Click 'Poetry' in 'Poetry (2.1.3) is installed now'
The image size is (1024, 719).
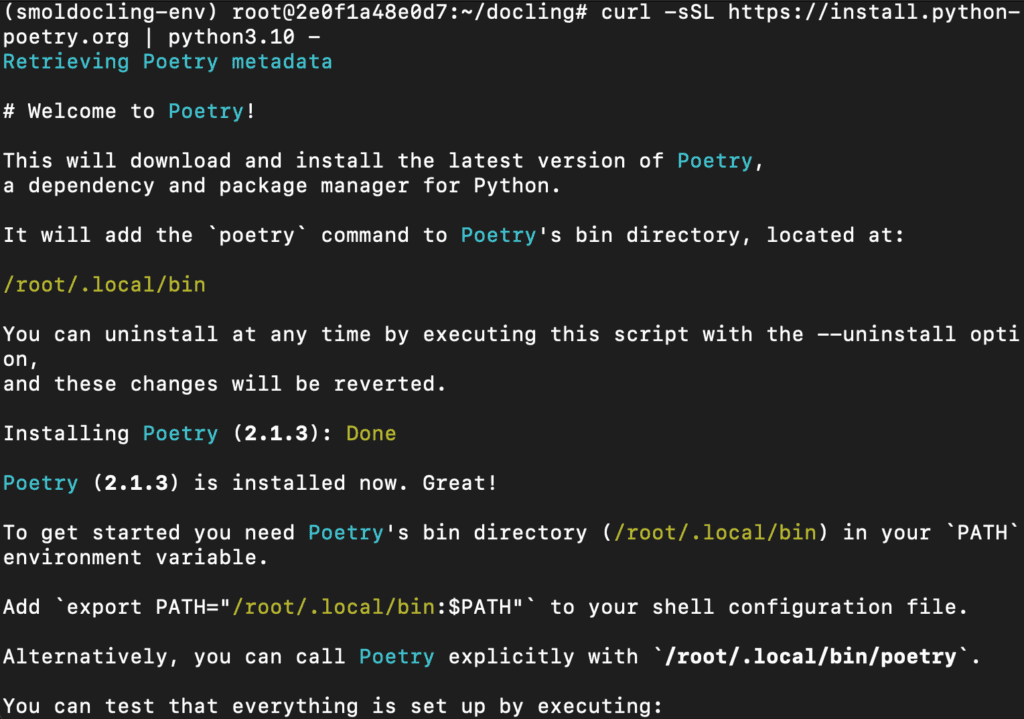(x=40, y=483)
